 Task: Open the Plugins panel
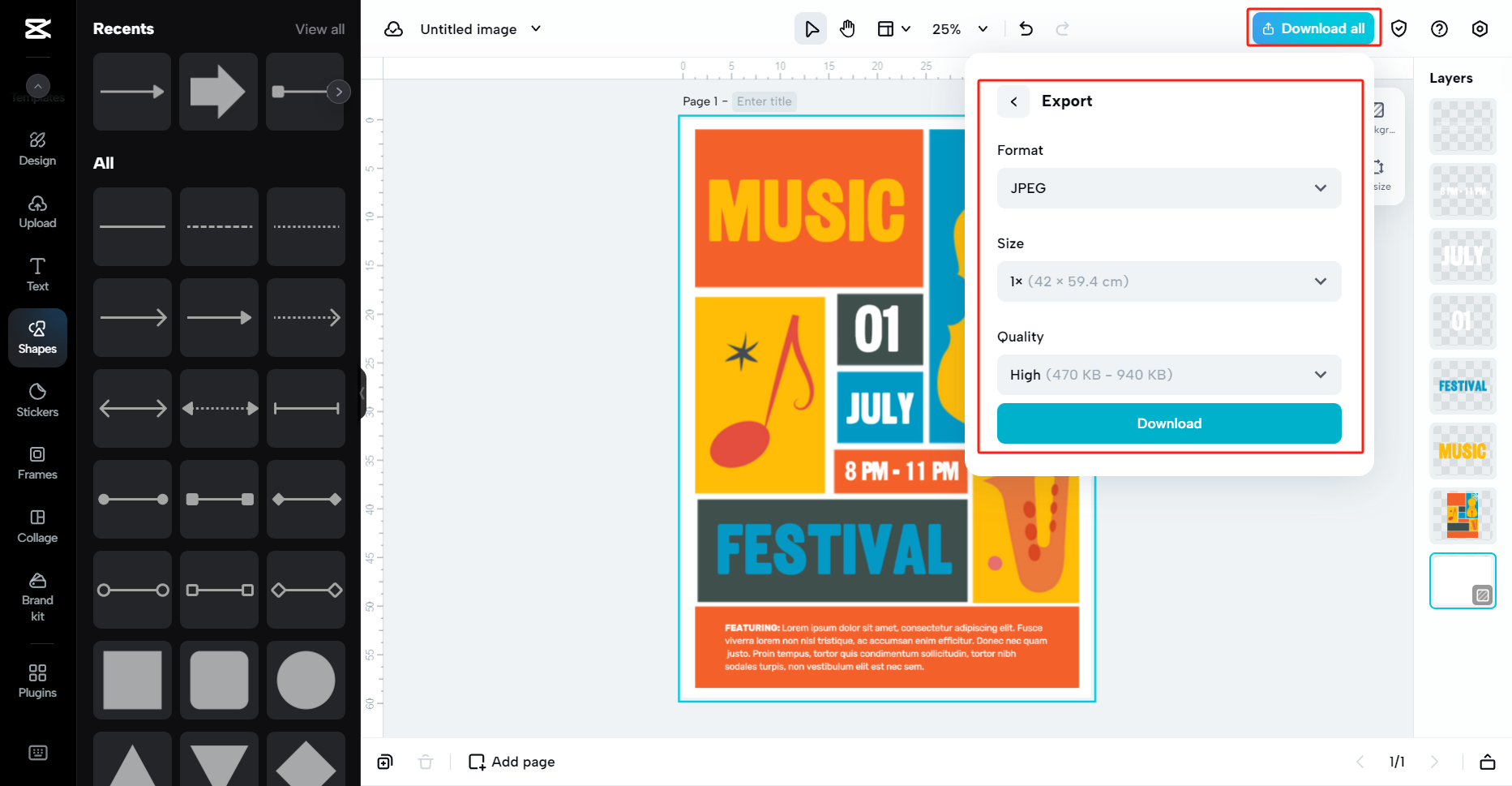click(x=37, y=681)
